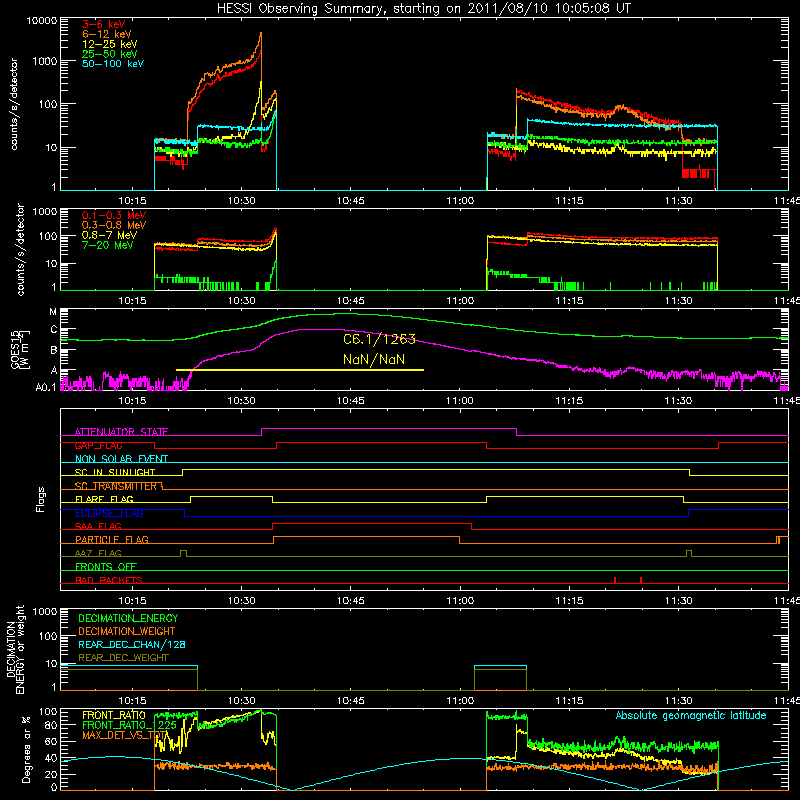Click the FRONT_RATIO_1225 legend label
The height and width of the screenshot is (800, 800).
129,725
